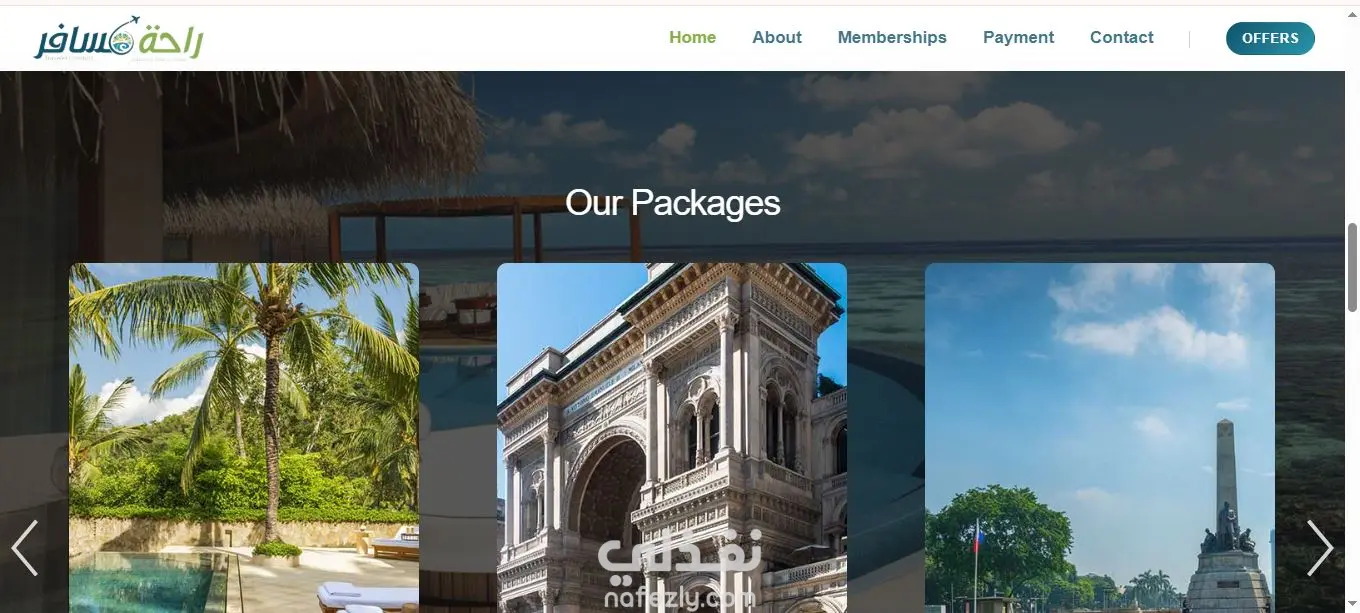The height and width of the screenshot is (613, 1360).
Task: Show the previous packages with left chevron
Action: point(25,548)
